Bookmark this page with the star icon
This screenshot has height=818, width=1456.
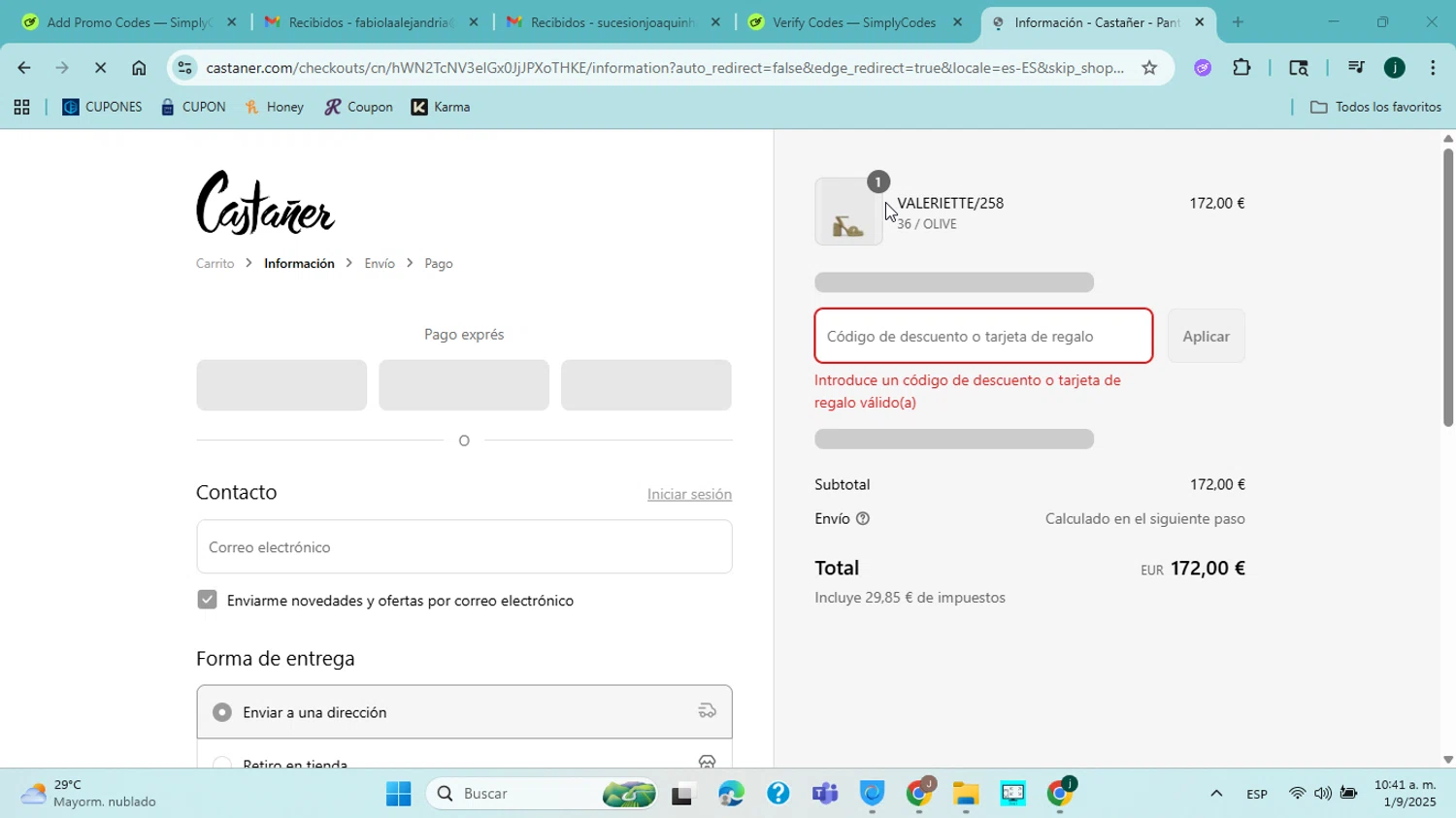(1149, 68)
